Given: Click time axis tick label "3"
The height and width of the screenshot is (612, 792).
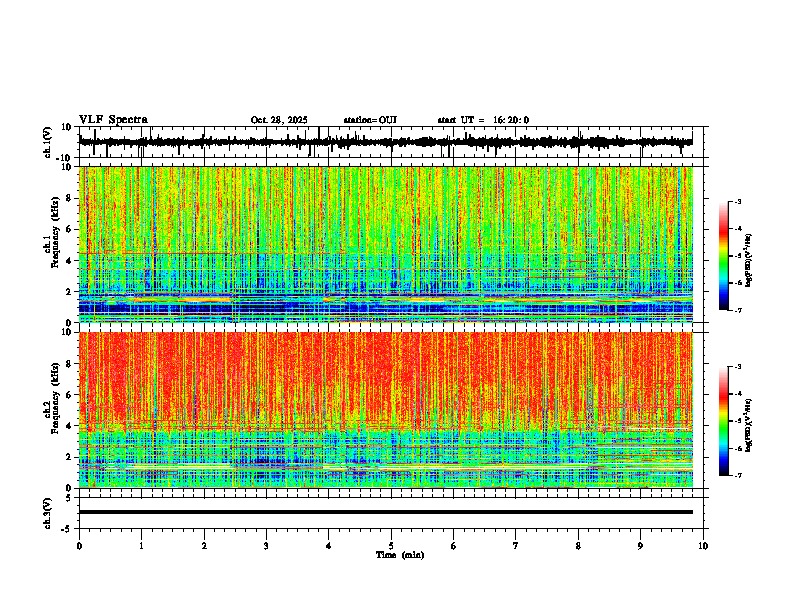Looking at the screenshot, I should [266, 546].
